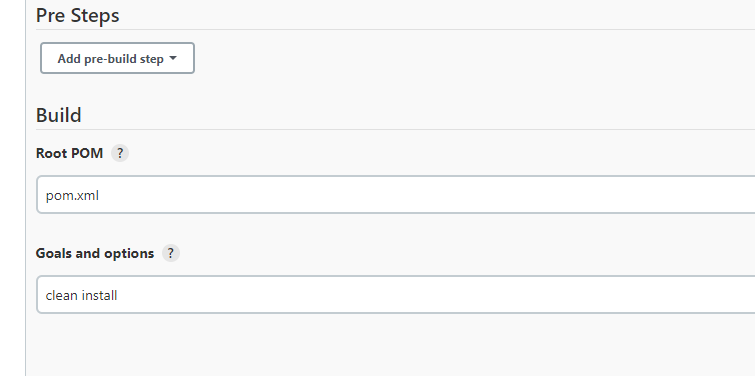Open help for Root POM
The image size is (755, 376).
pyautogui.click(x=120, y=153)
